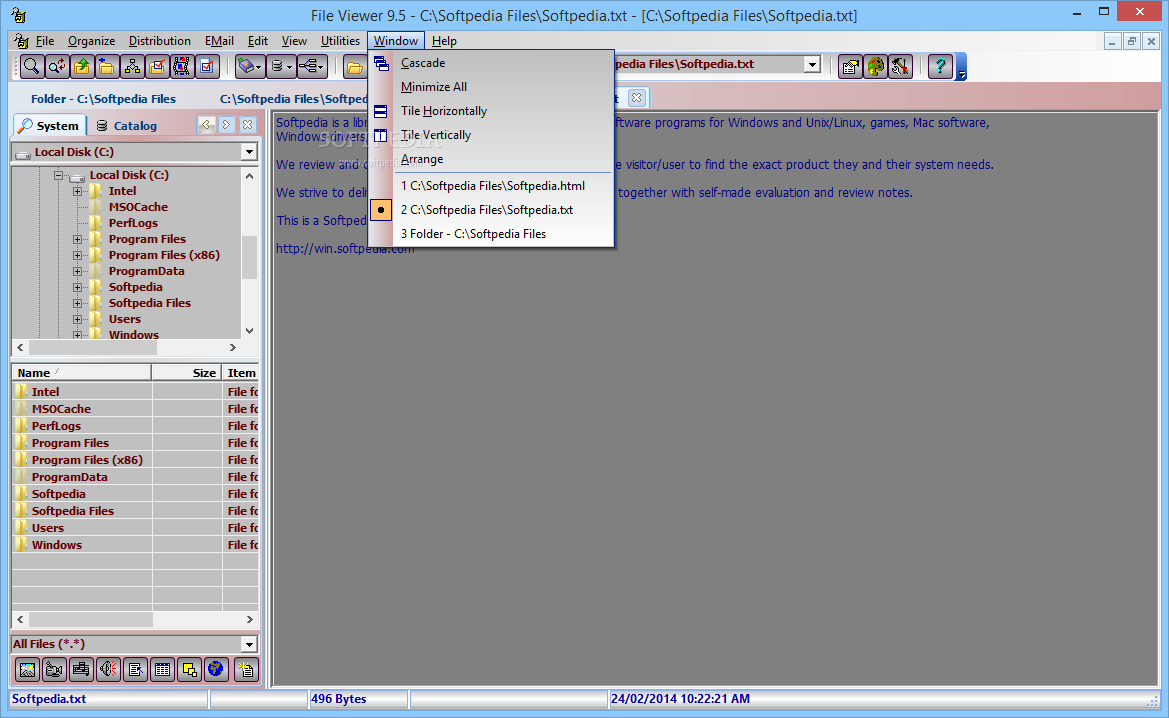Open the book/label tool dropdown icon
The height and width of the screenshot is (718, 1169).
pyautogui.click(x=250, y=66)
